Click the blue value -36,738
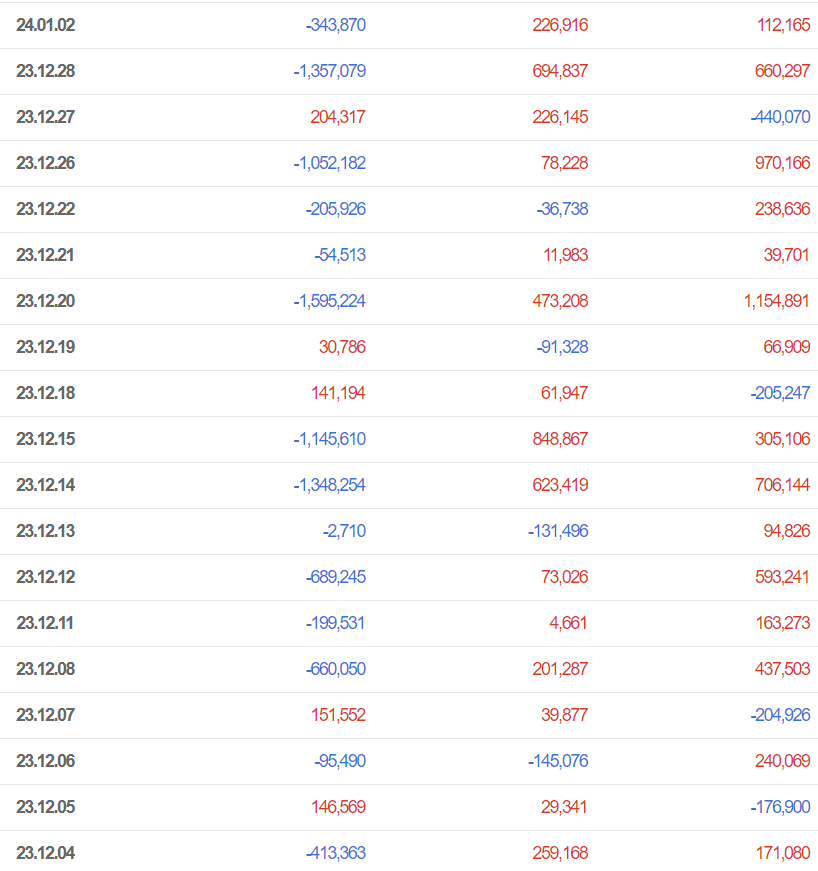The width and height of the screenshot is (818, 871). 562,209
